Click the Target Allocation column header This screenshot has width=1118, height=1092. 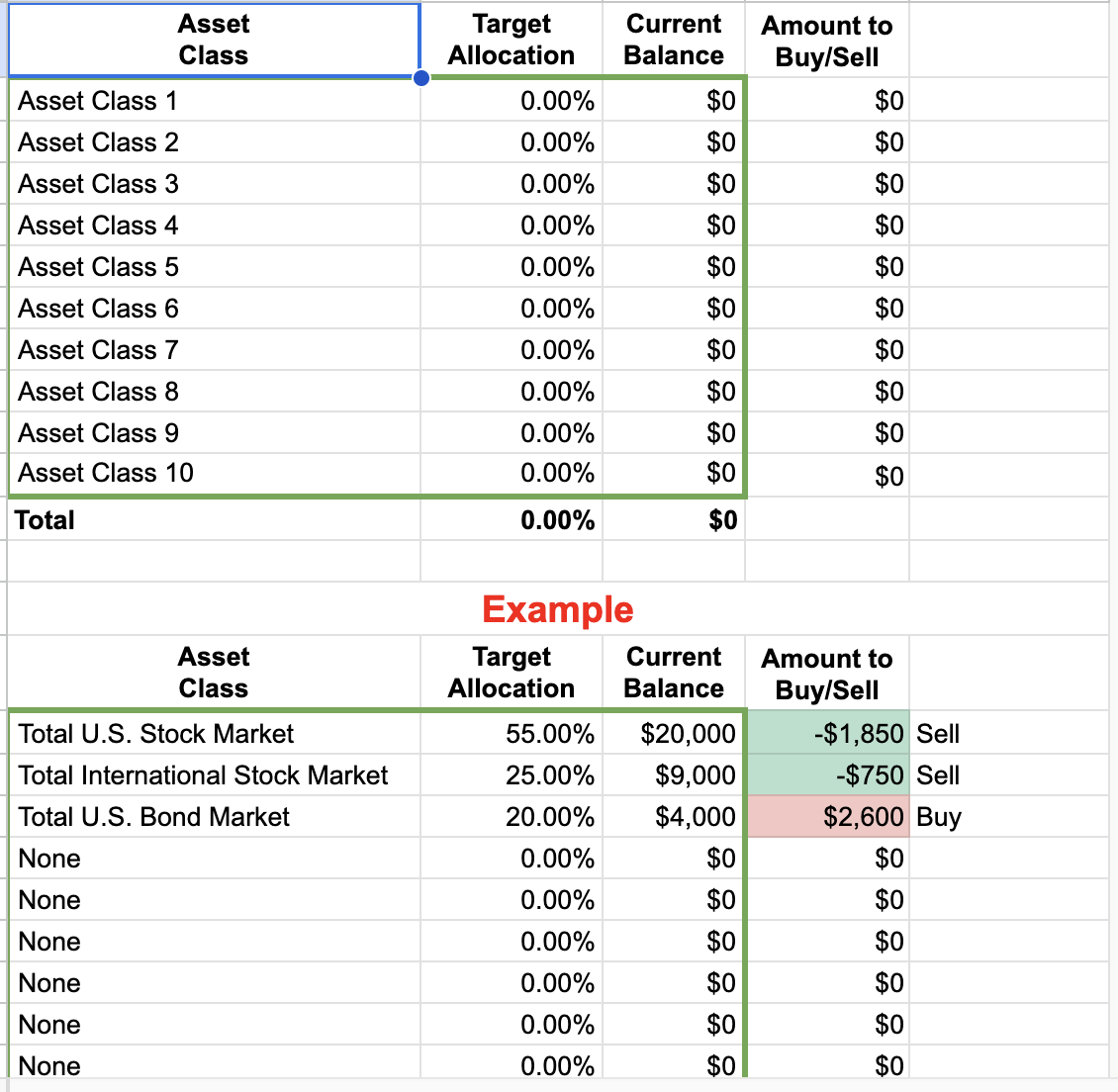click(511, 40)
